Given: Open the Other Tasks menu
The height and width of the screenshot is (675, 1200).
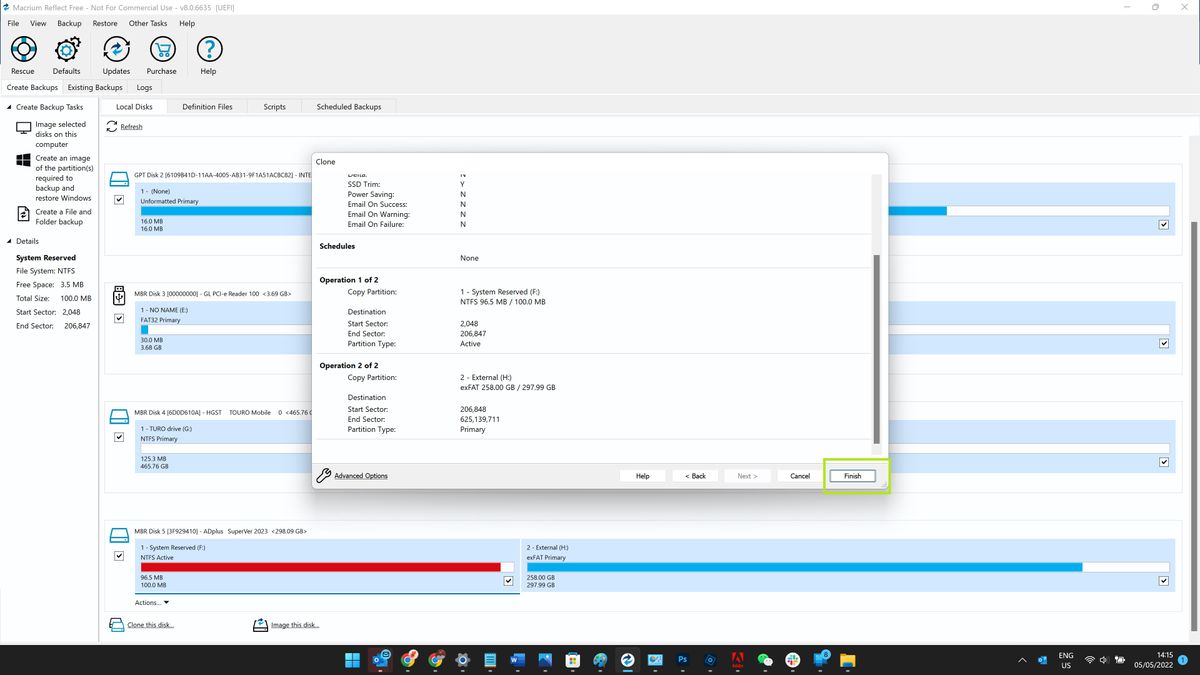Looking at the screenshot, I should click(148, 23).
